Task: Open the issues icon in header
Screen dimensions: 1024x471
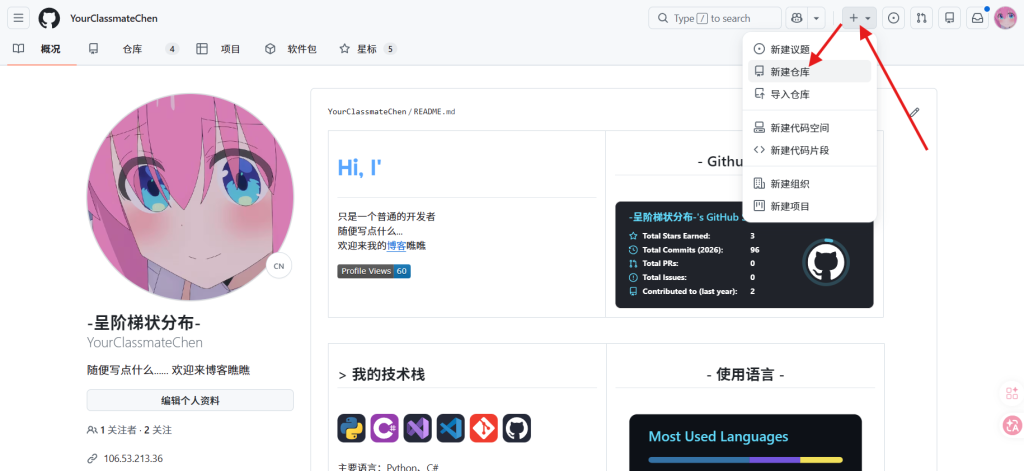Action: pos(893,18)
